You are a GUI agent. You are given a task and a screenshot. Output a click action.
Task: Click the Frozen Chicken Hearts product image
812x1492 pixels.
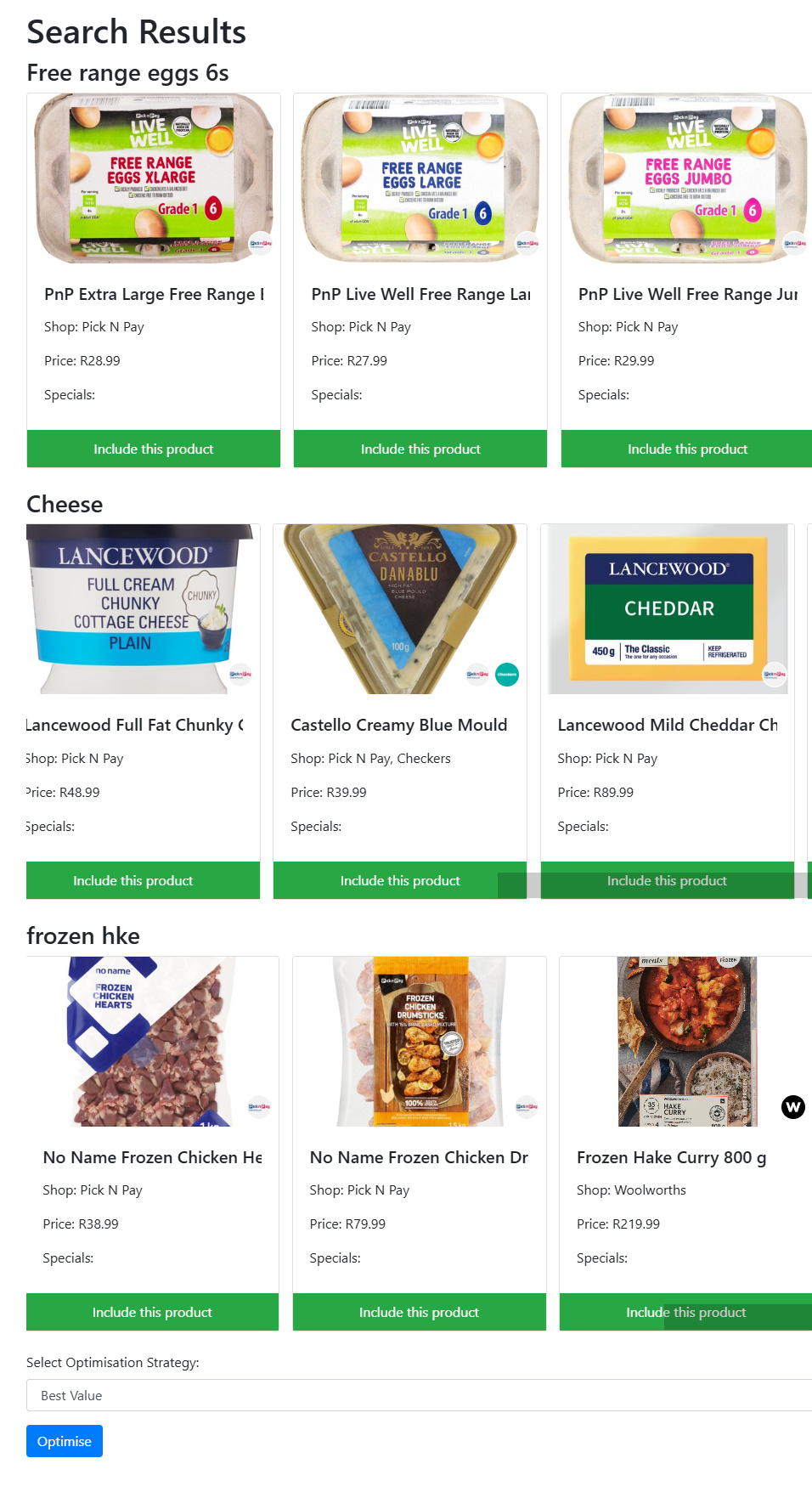(x=153, y=1041)
